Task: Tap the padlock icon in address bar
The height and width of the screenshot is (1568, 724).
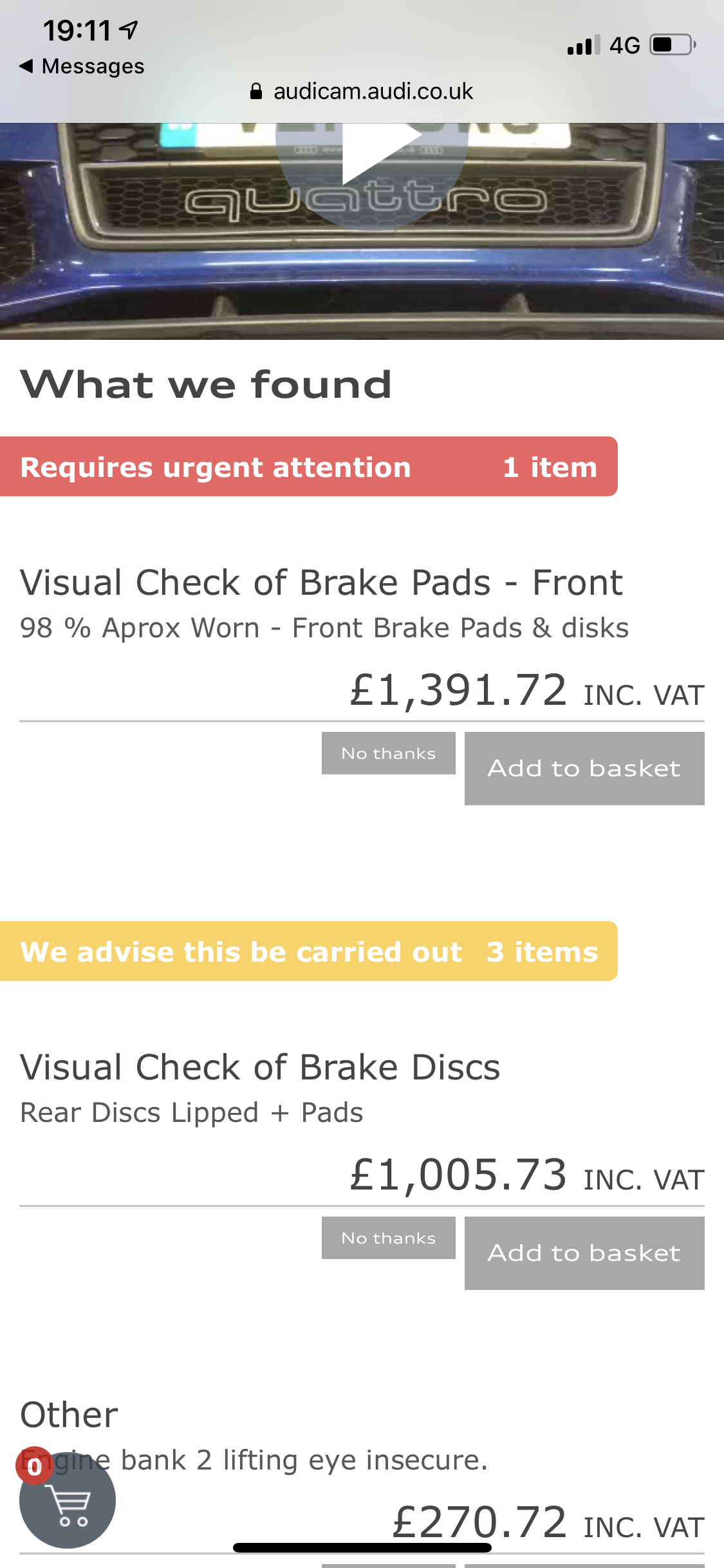Action: [x=256, y=91]
